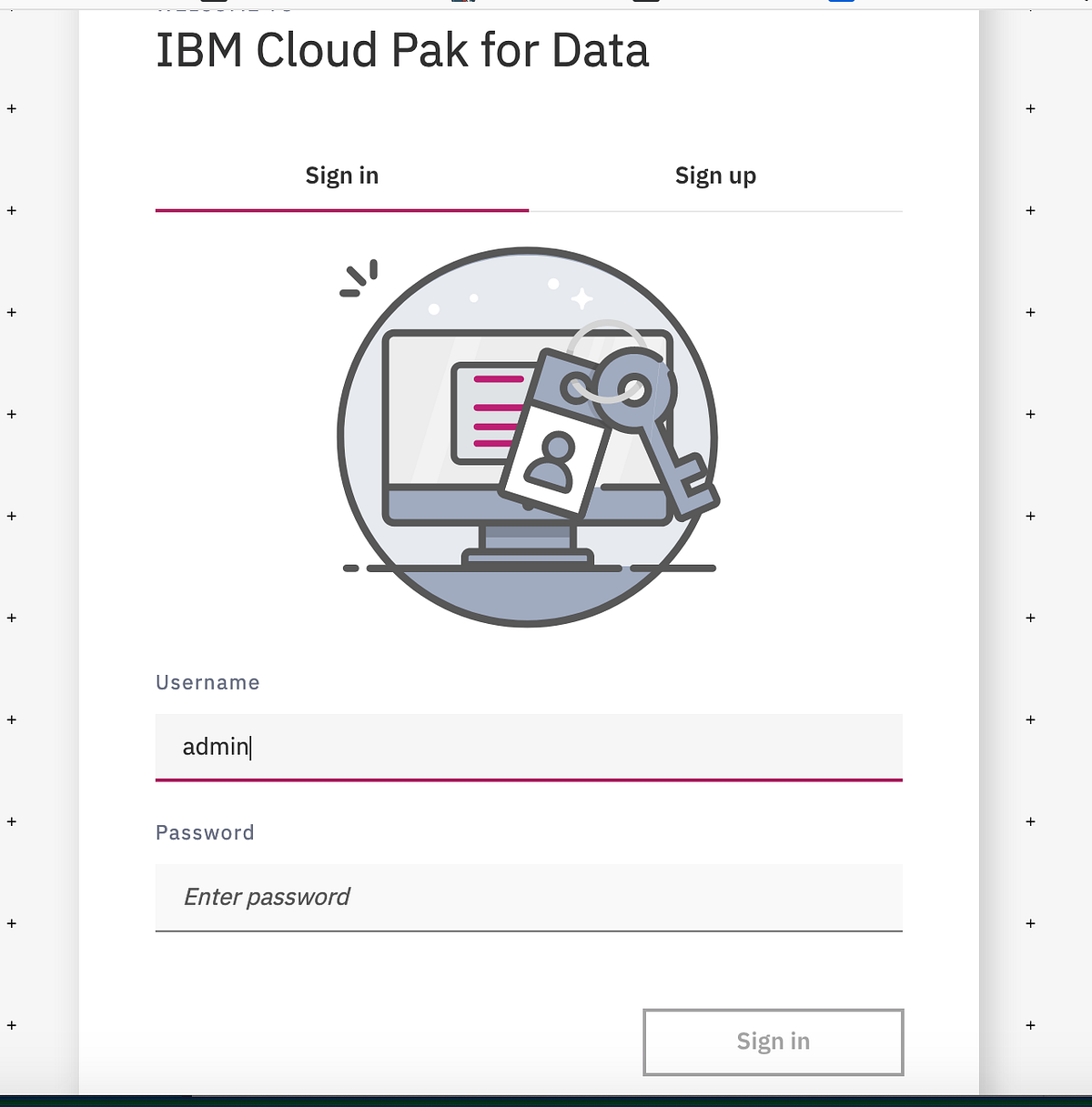The width and height of the screenshot is (1092, 1107).
Task: Click the Password label
Action: (205, 832)
